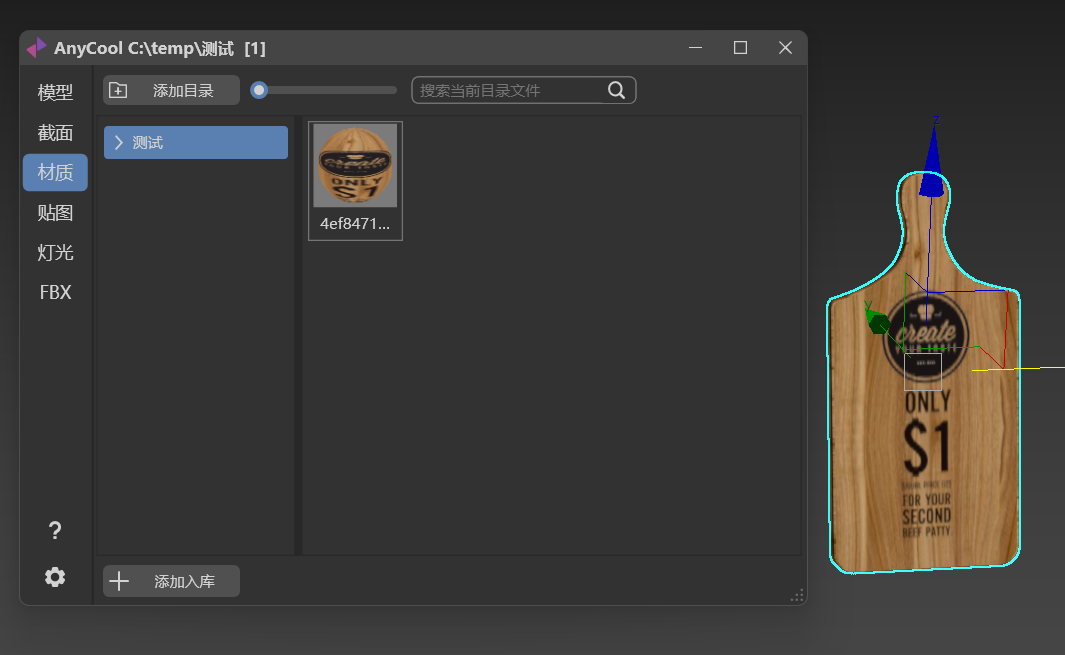Open settings via the gear icon

click(x=55, y=577)
